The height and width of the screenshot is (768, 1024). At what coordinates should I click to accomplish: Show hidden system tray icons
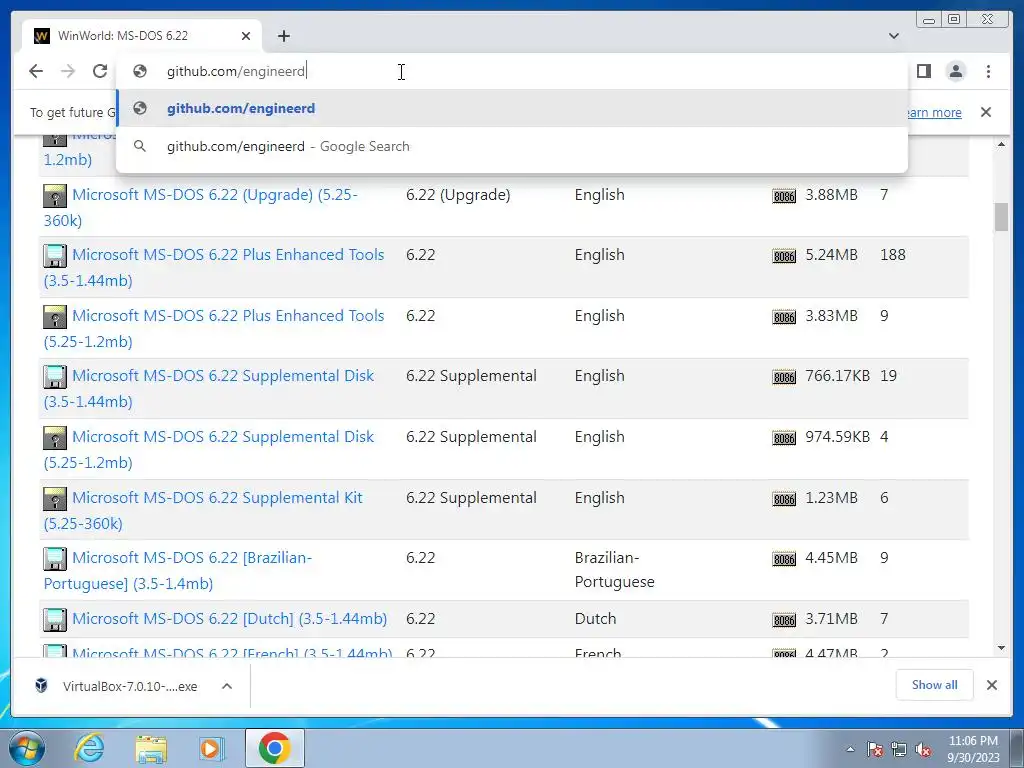coord(850,749)
